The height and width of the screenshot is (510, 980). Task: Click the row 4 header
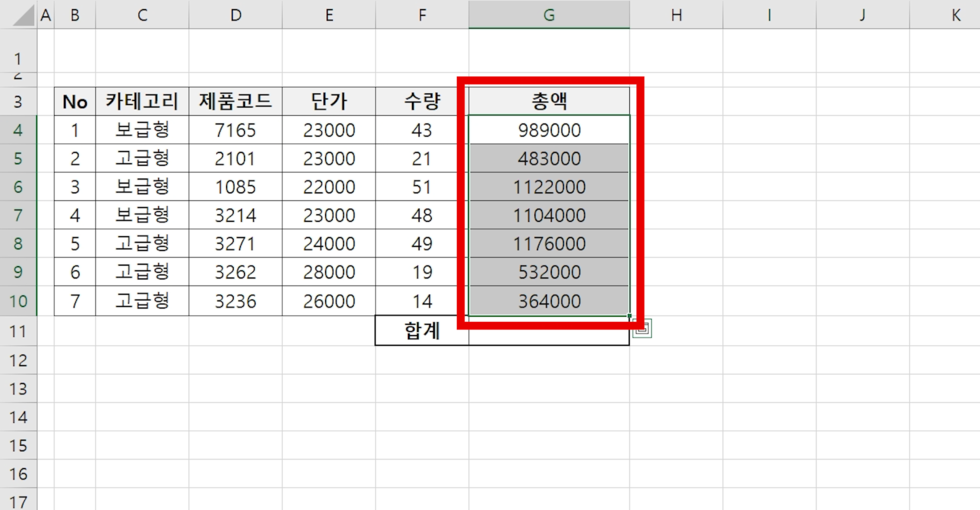(18, 130)
